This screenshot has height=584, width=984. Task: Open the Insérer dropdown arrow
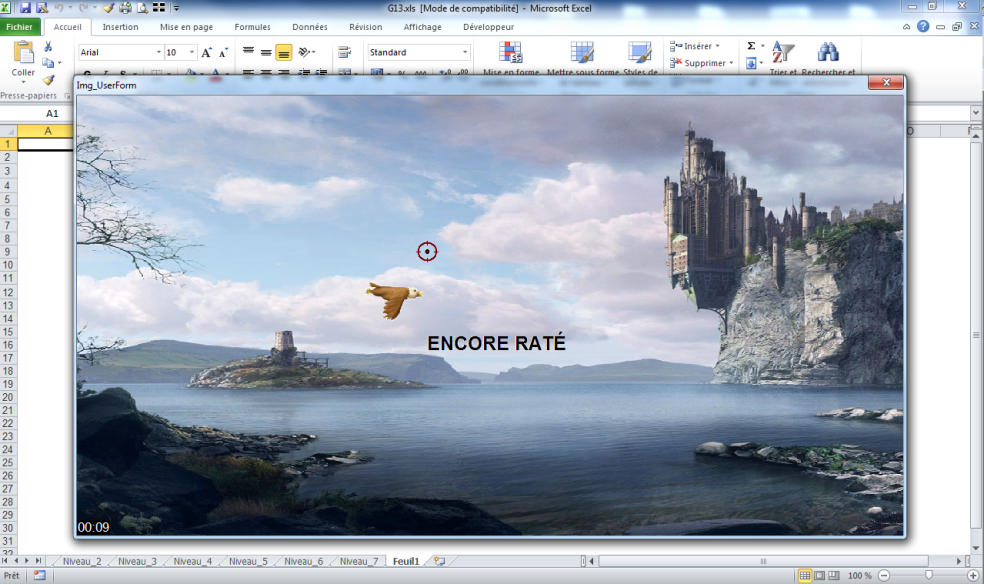[x=717, y=46]
